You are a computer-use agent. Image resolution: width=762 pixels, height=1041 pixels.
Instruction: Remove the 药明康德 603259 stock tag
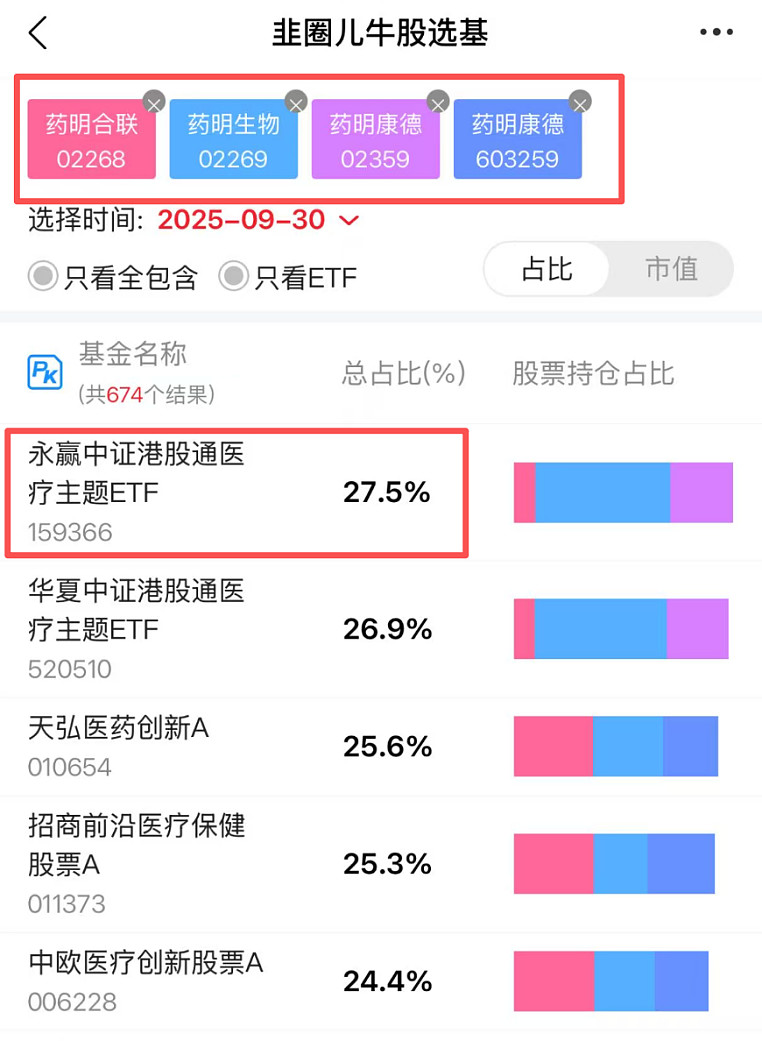(x=580, y=101)
